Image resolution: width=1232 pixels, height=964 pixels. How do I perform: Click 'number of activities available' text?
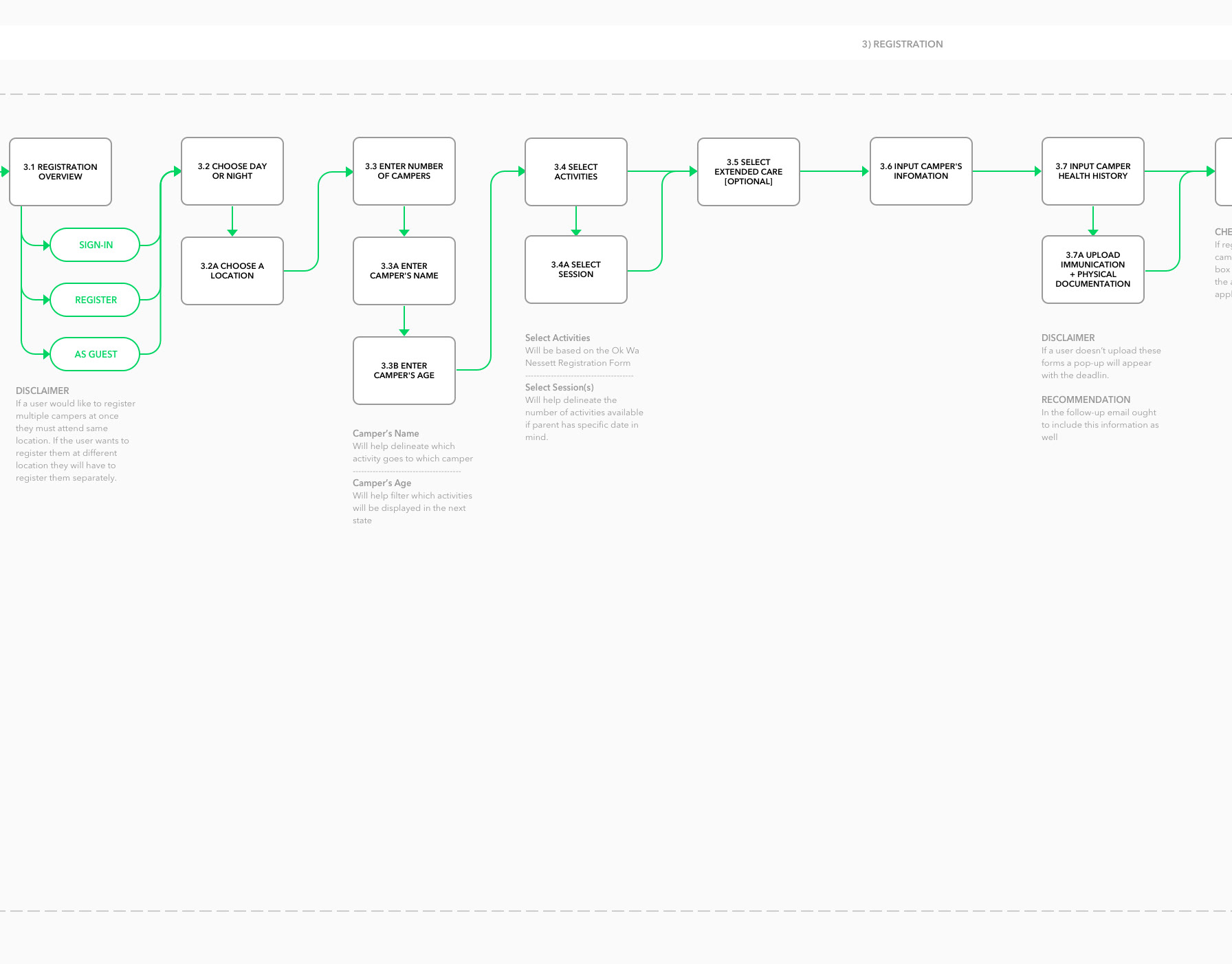[584, 413]
